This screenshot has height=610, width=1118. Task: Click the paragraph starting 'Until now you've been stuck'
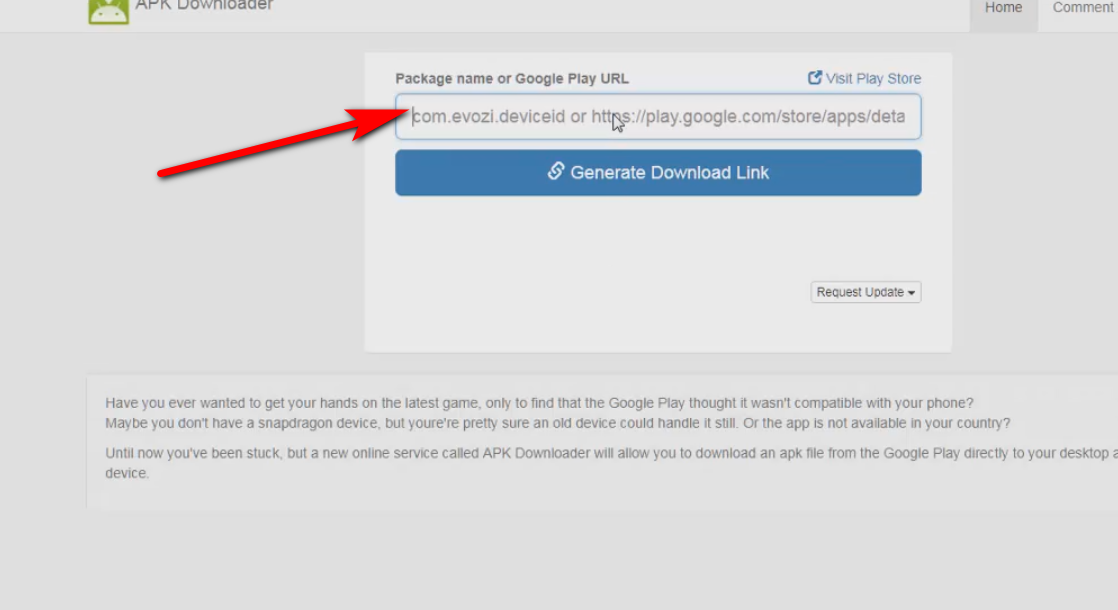[x=612, y=462]
